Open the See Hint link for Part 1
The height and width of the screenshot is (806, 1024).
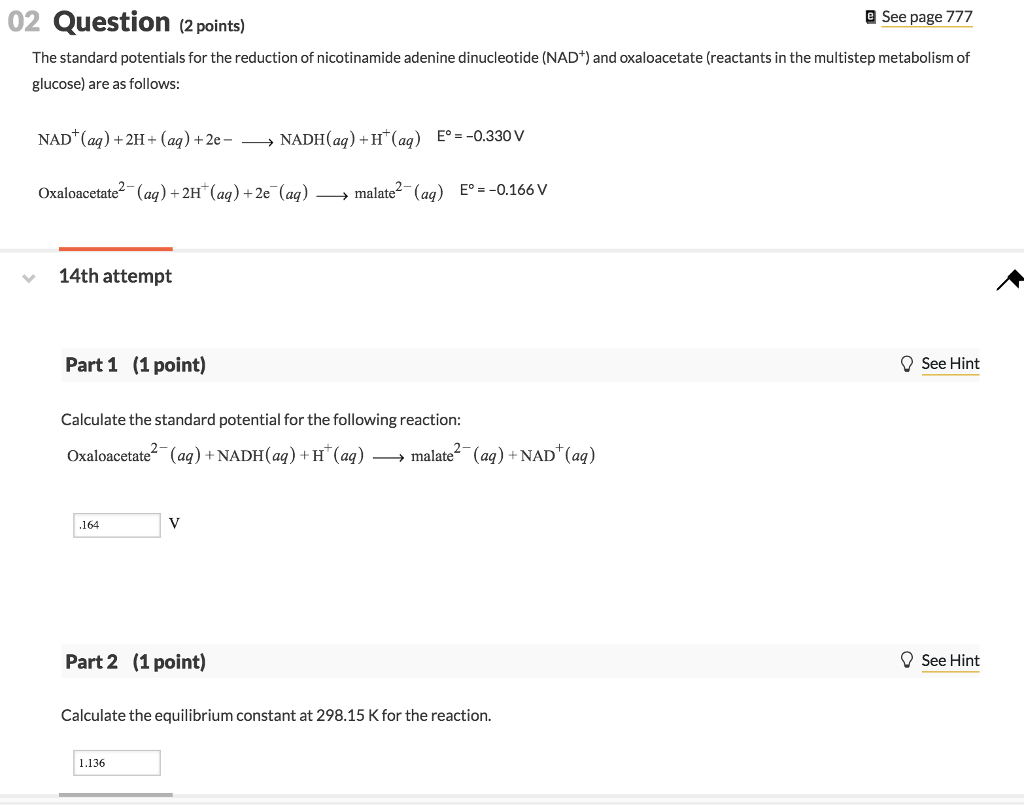[x=950, y=364]
